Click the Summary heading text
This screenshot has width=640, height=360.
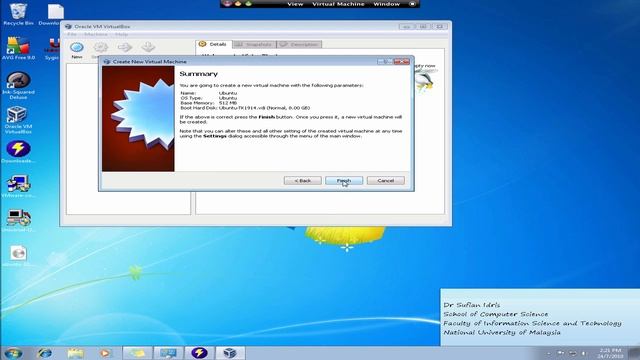pos(198,74)
